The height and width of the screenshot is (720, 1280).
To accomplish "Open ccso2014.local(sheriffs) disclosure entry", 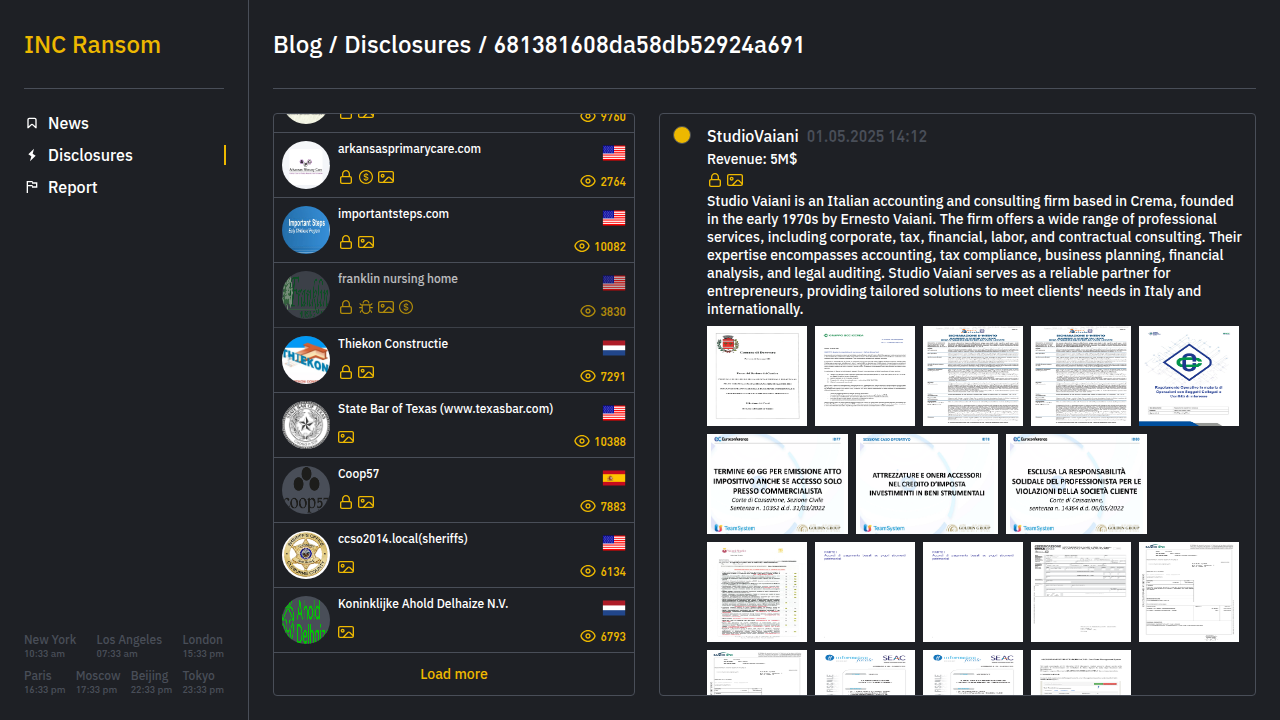I will (454, 555).
